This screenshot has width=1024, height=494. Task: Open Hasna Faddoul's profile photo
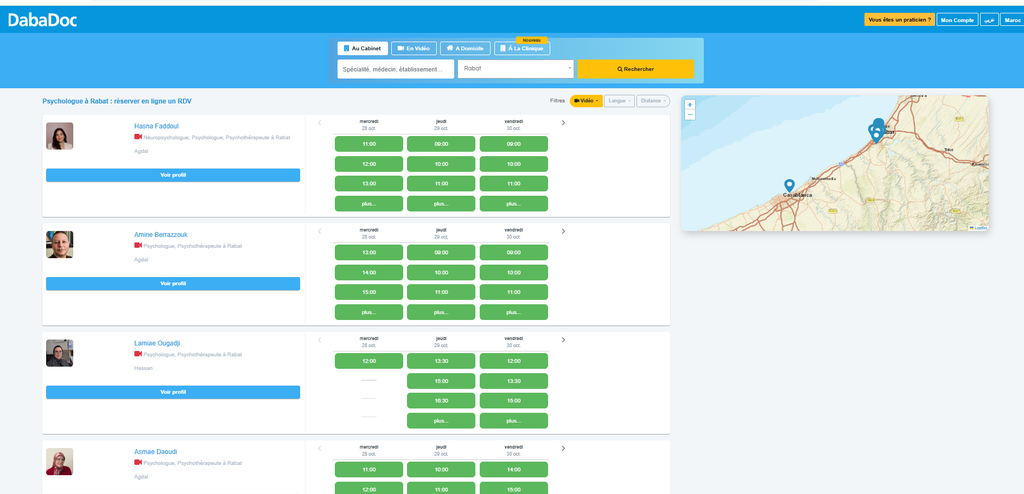pos(59,136)
